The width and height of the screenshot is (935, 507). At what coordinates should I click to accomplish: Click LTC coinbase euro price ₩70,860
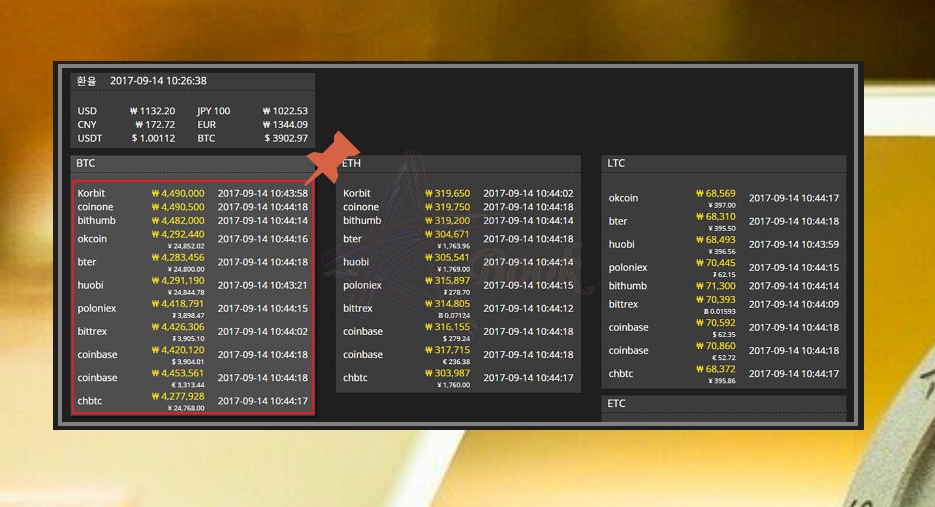coord(716,346)
